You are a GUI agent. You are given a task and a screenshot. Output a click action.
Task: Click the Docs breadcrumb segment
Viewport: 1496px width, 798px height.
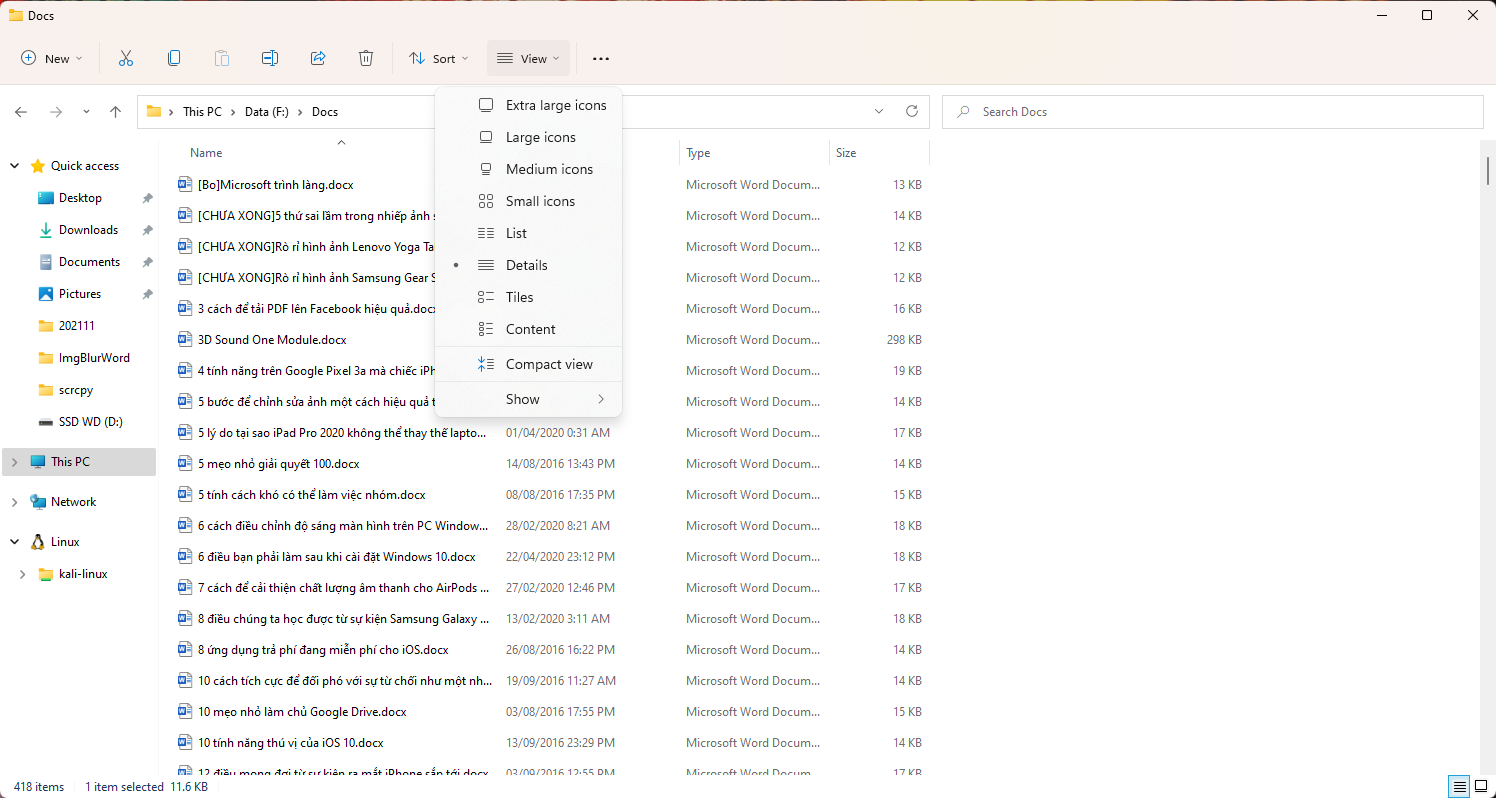(x=325, y=112)
